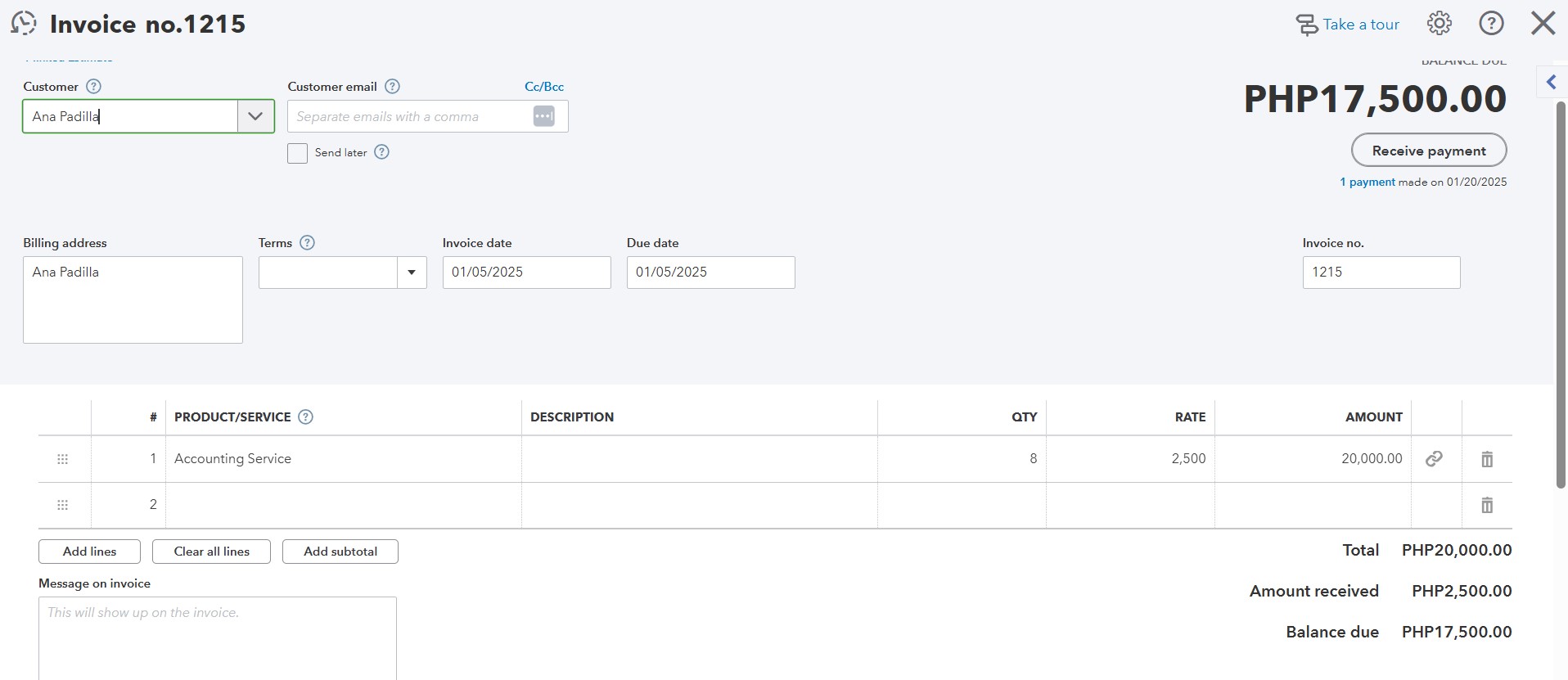This screenshot has width=1568, height=680.
Task: Open the settings gear icon
Action: tap(1440, 24)
